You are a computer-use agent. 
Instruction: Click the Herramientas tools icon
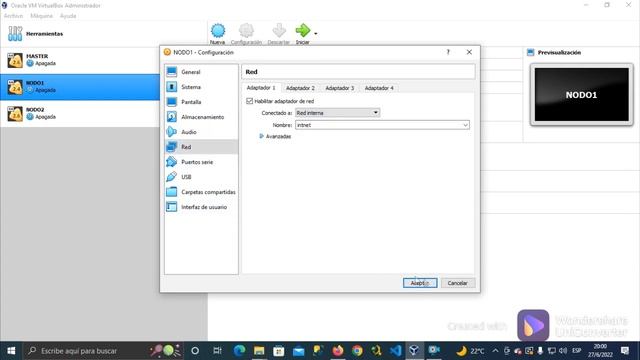[x=15, y=33]
